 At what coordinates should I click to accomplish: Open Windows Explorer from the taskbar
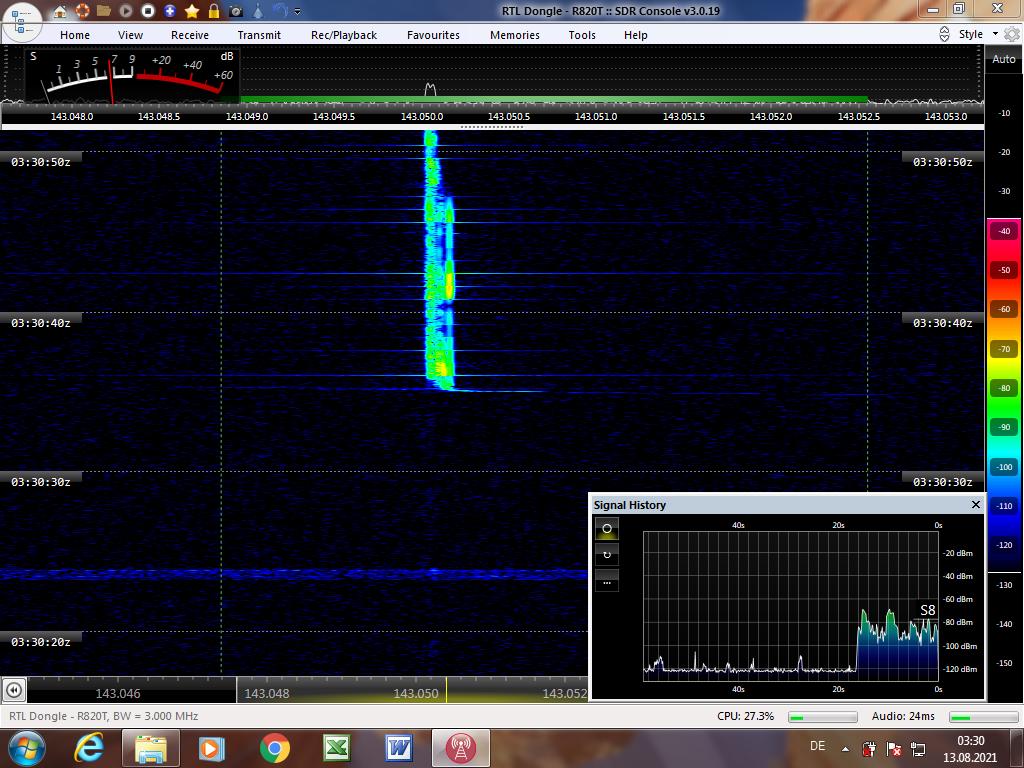150,748
